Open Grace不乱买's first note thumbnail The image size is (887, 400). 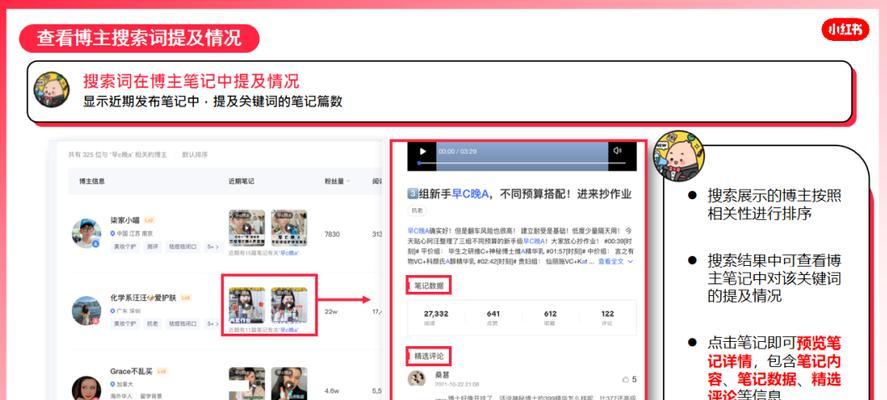(x=247, y=384)
